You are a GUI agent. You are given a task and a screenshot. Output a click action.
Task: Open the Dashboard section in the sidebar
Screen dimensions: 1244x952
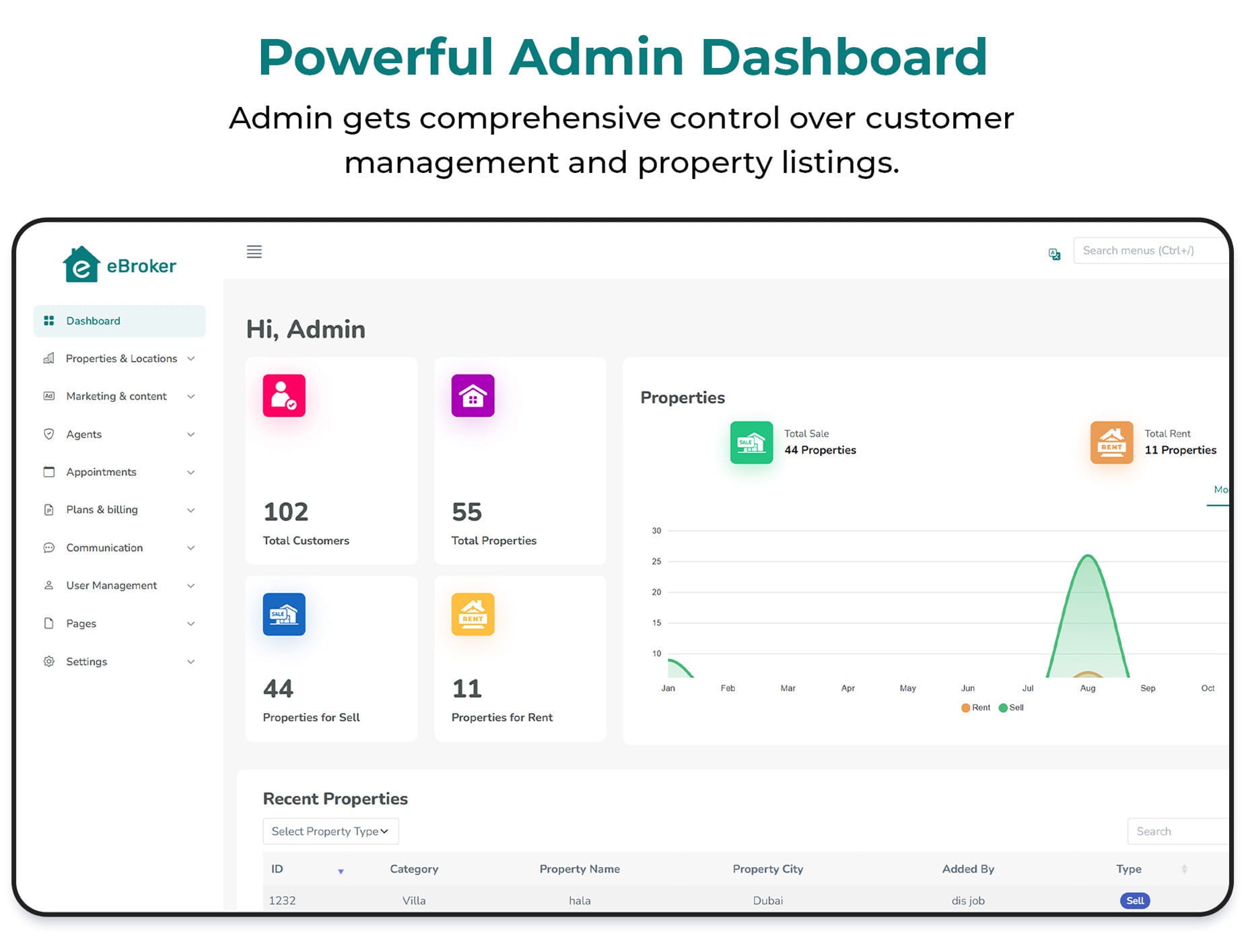[93, 320]
